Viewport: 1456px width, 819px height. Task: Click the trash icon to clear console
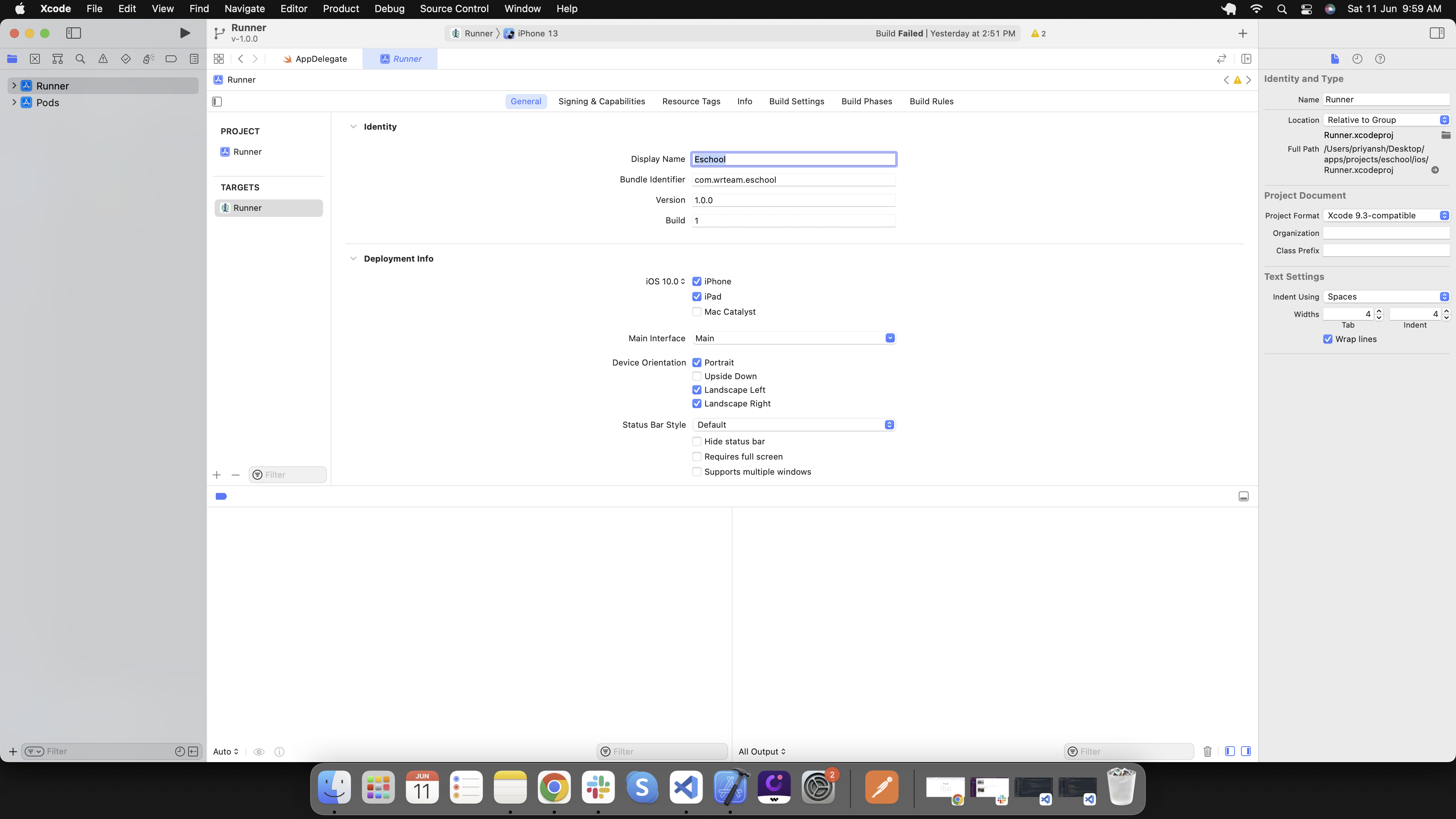pyautogui.click(x=1207, y=751)
